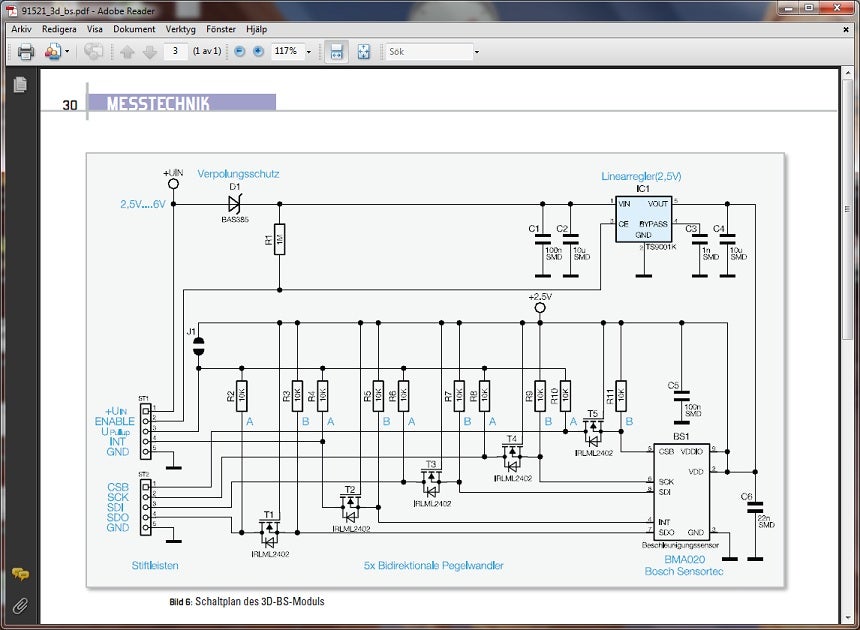This screenshot has height=630, width=860.
Task: Click the Bosch Sensortec text
Action: tap(683, 571)
